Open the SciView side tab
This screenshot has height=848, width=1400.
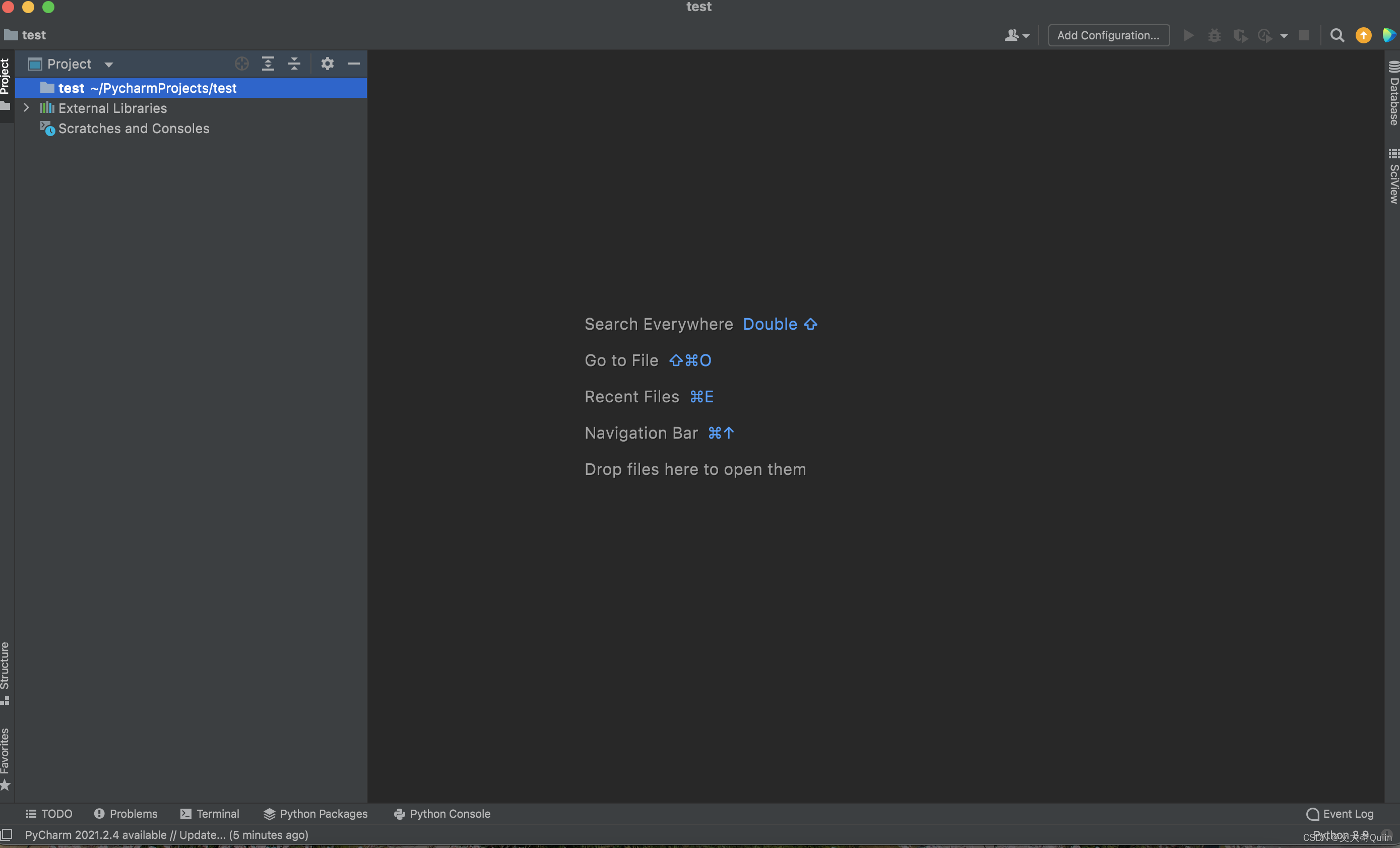(x=1393, y=176)
